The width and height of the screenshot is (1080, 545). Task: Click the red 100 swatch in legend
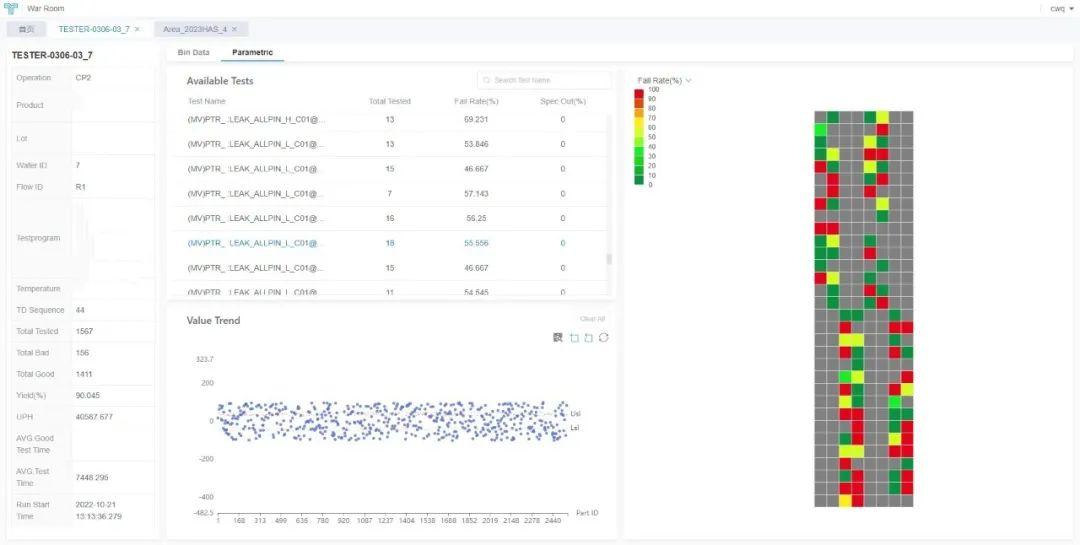[639, 93]
